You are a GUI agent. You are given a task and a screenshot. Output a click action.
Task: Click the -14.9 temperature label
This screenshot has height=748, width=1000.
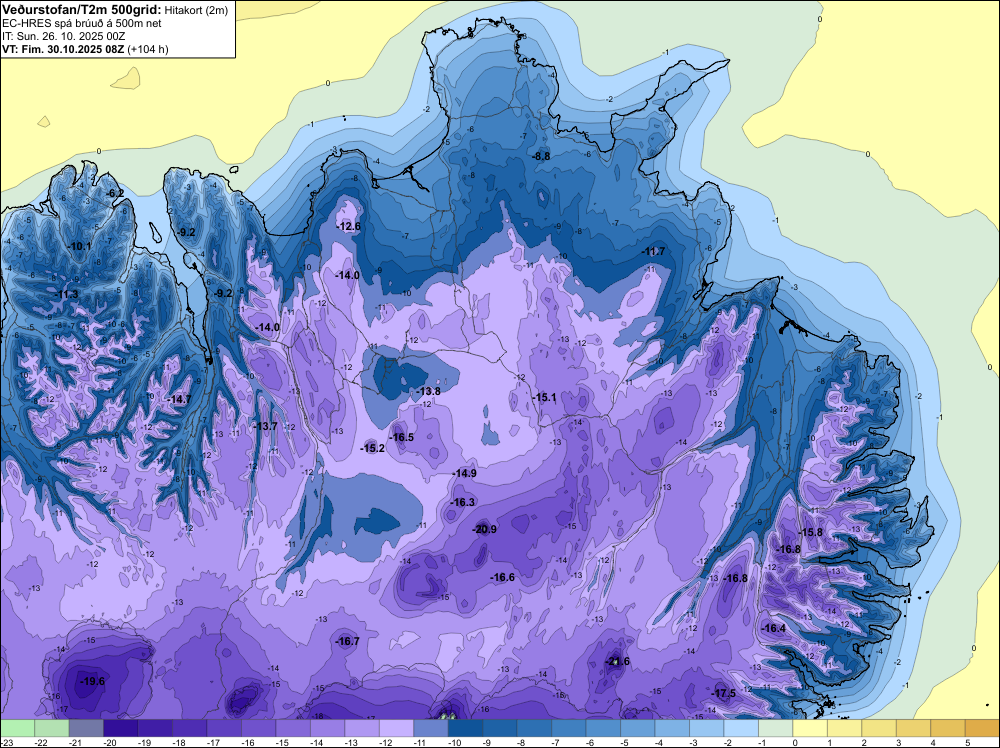click(464, 473)
